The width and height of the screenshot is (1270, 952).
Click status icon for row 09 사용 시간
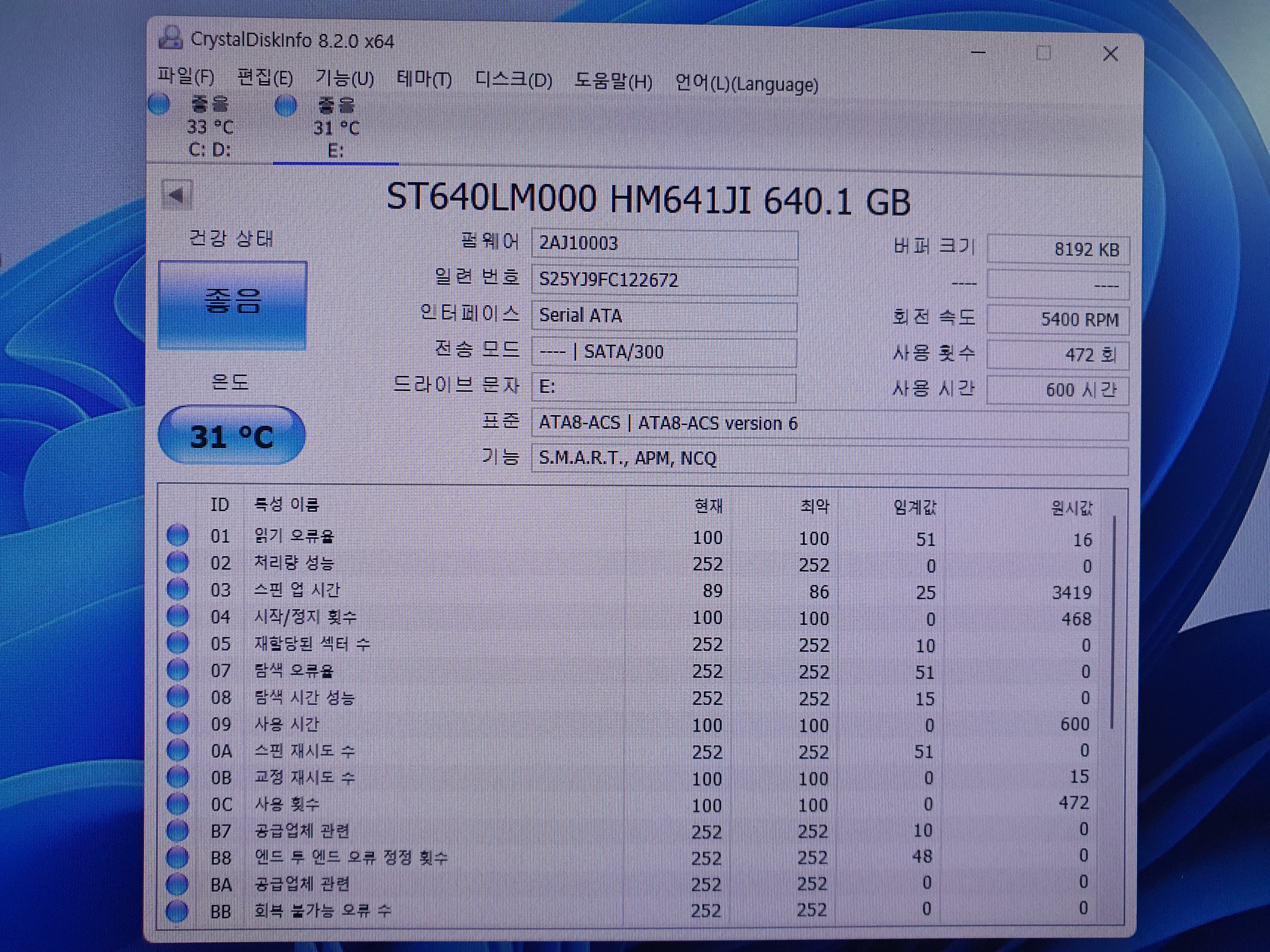click(177, 724)
